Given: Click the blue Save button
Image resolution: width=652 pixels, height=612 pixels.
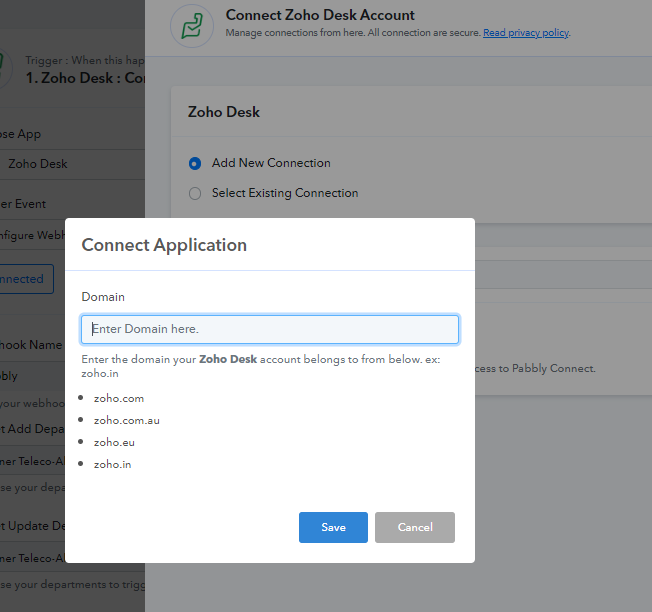Looking at the screenshot, I should (x=333, y=527).
